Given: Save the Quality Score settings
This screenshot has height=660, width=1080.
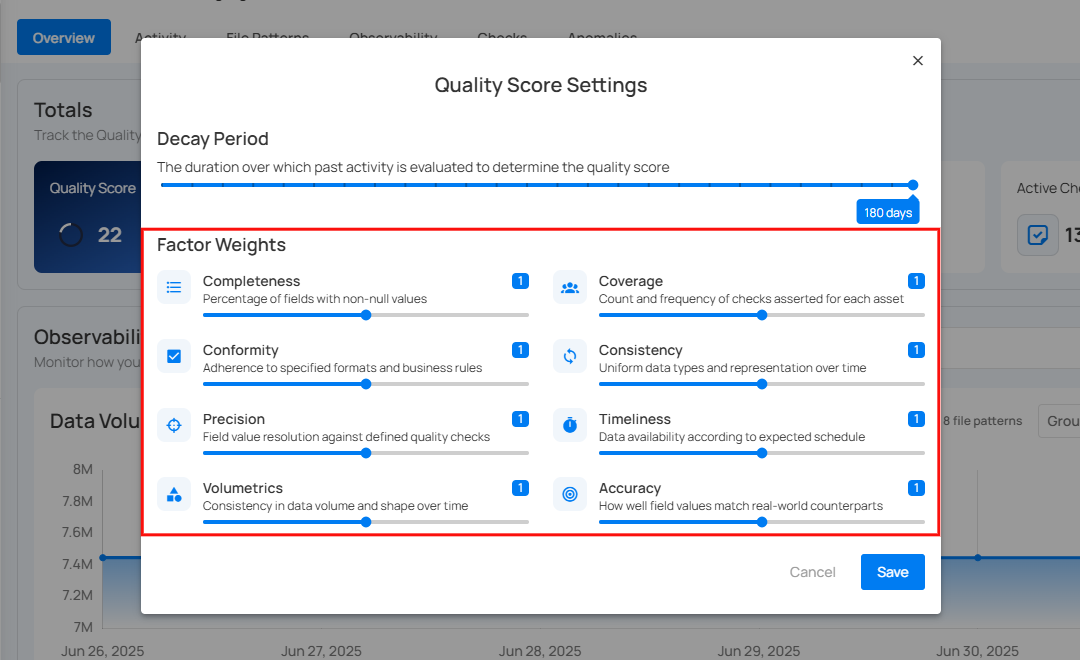Looking at the screenshot, I should (892, 572).
